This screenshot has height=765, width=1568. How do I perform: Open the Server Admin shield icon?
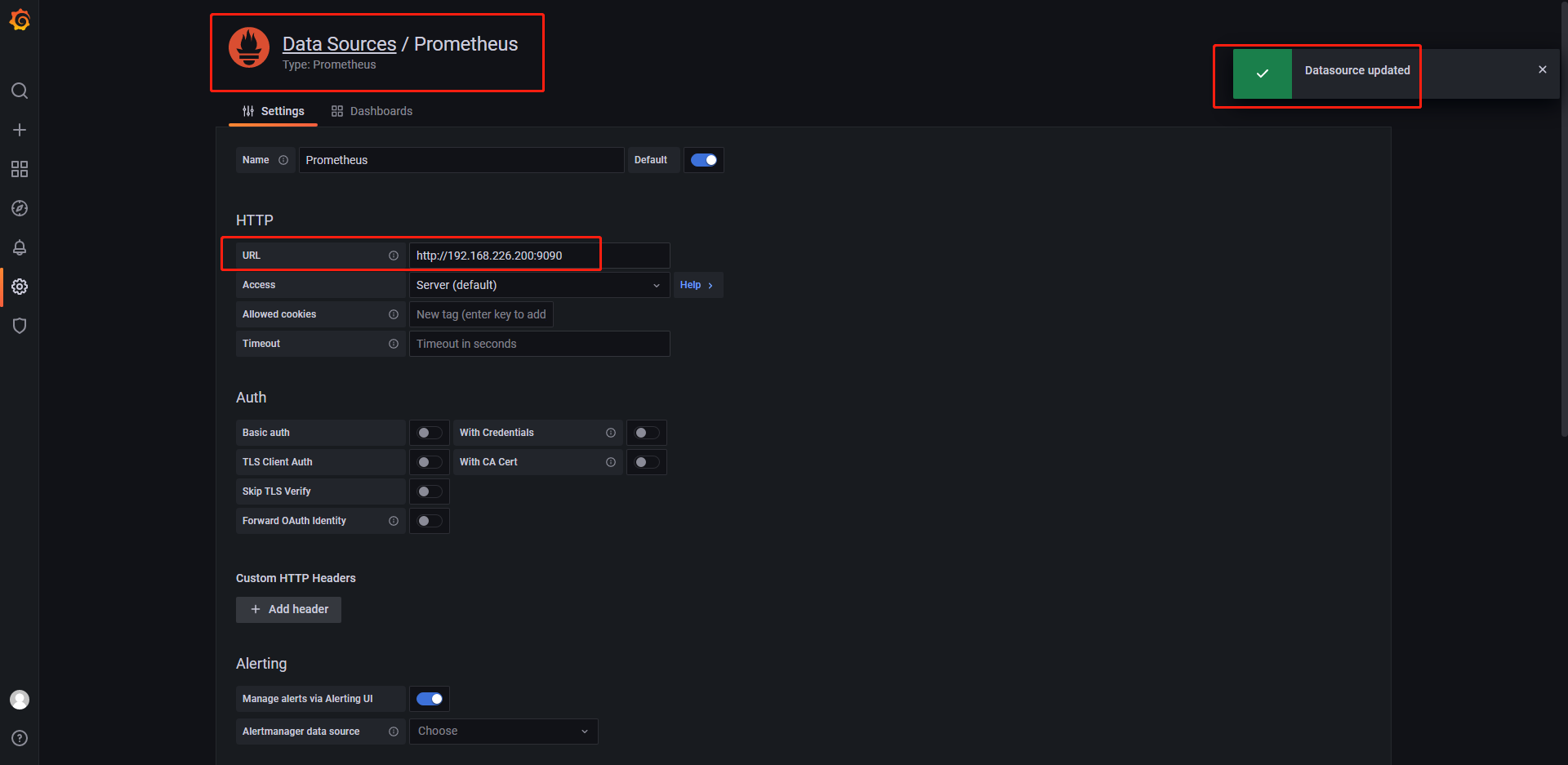pyautogui.click(x=20, y=326)
